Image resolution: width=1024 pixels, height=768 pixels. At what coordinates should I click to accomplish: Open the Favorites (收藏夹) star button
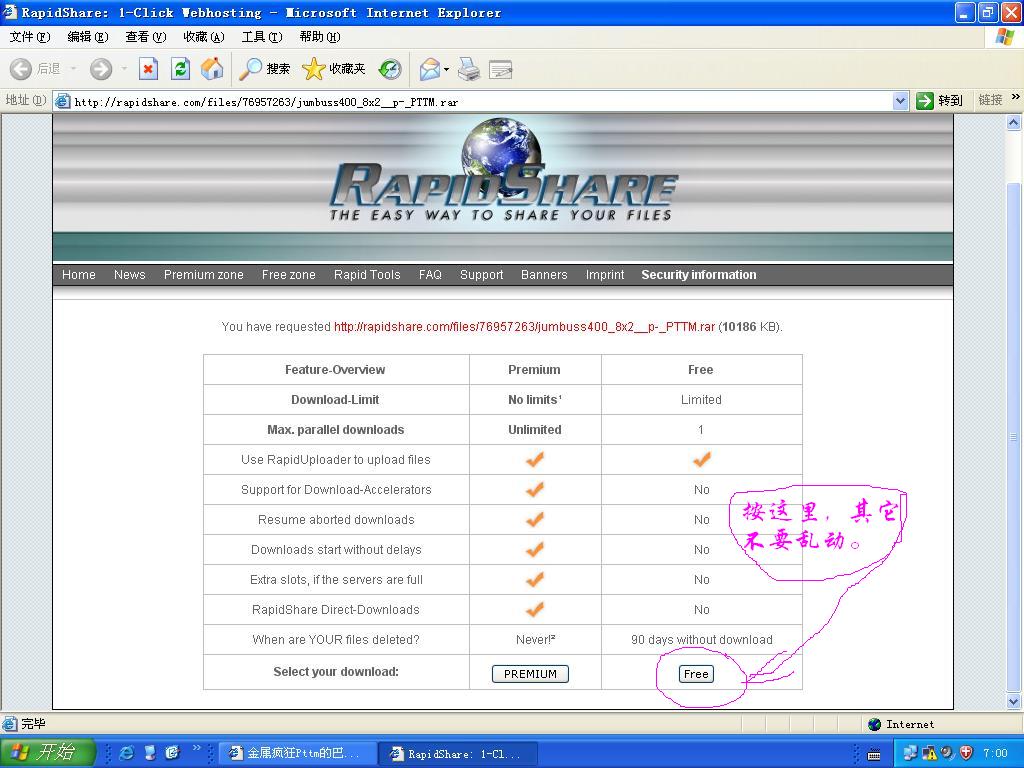[334, 69]
